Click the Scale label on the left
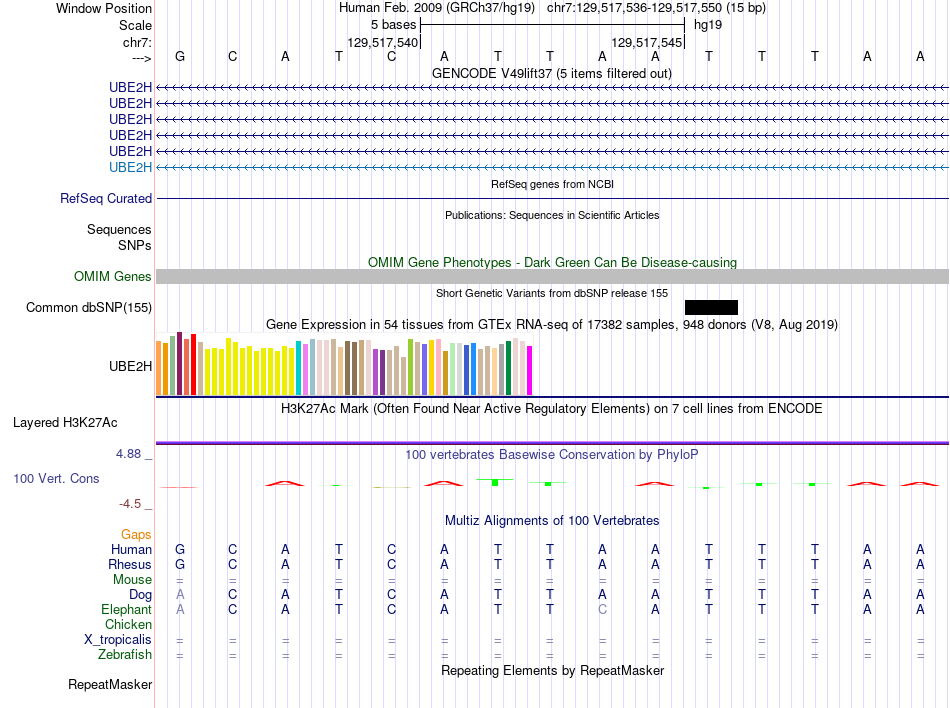This screenshot has width=950, height=708. coord(135,25)
